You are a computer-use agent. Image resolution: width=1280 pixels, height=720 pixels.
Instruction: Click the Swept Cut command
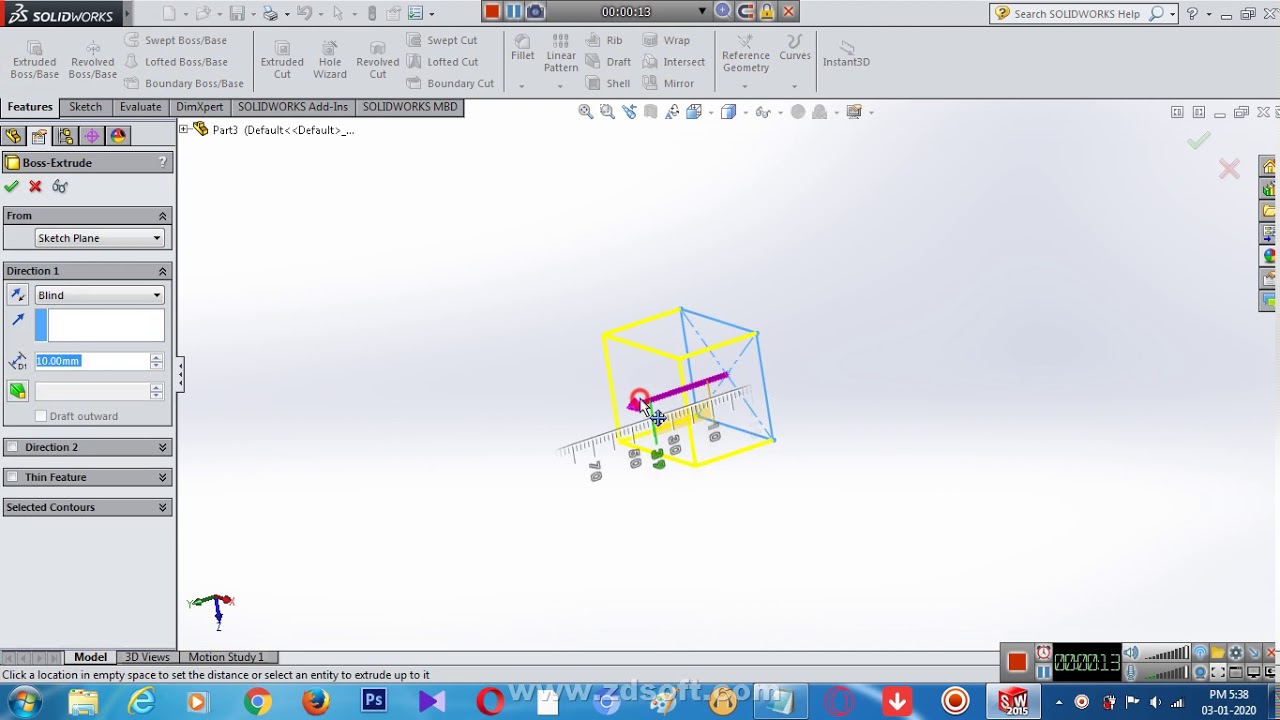pos(442,40)
